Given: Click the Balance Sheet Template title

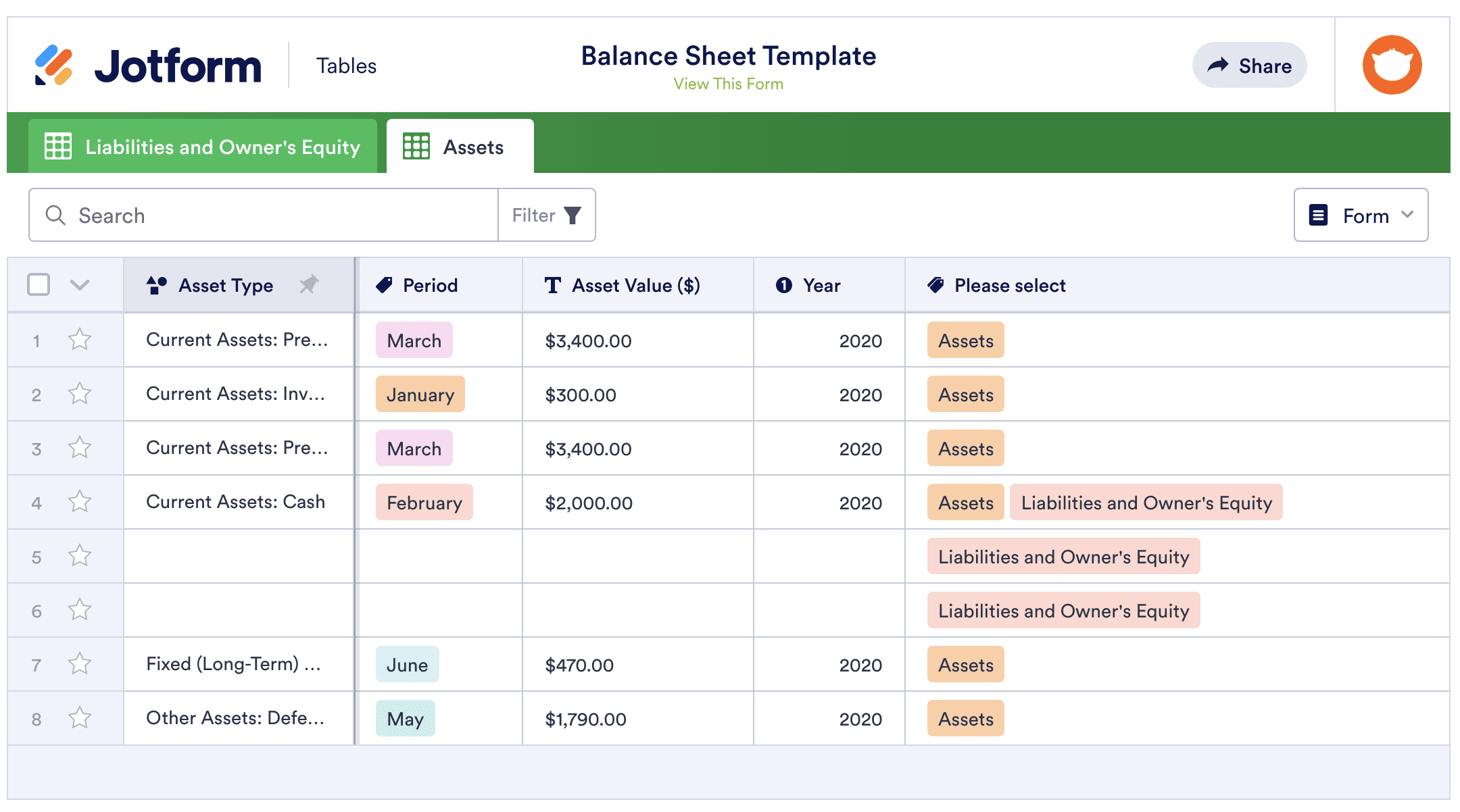Looking at the screenshot, I should [x=728, y=55].
